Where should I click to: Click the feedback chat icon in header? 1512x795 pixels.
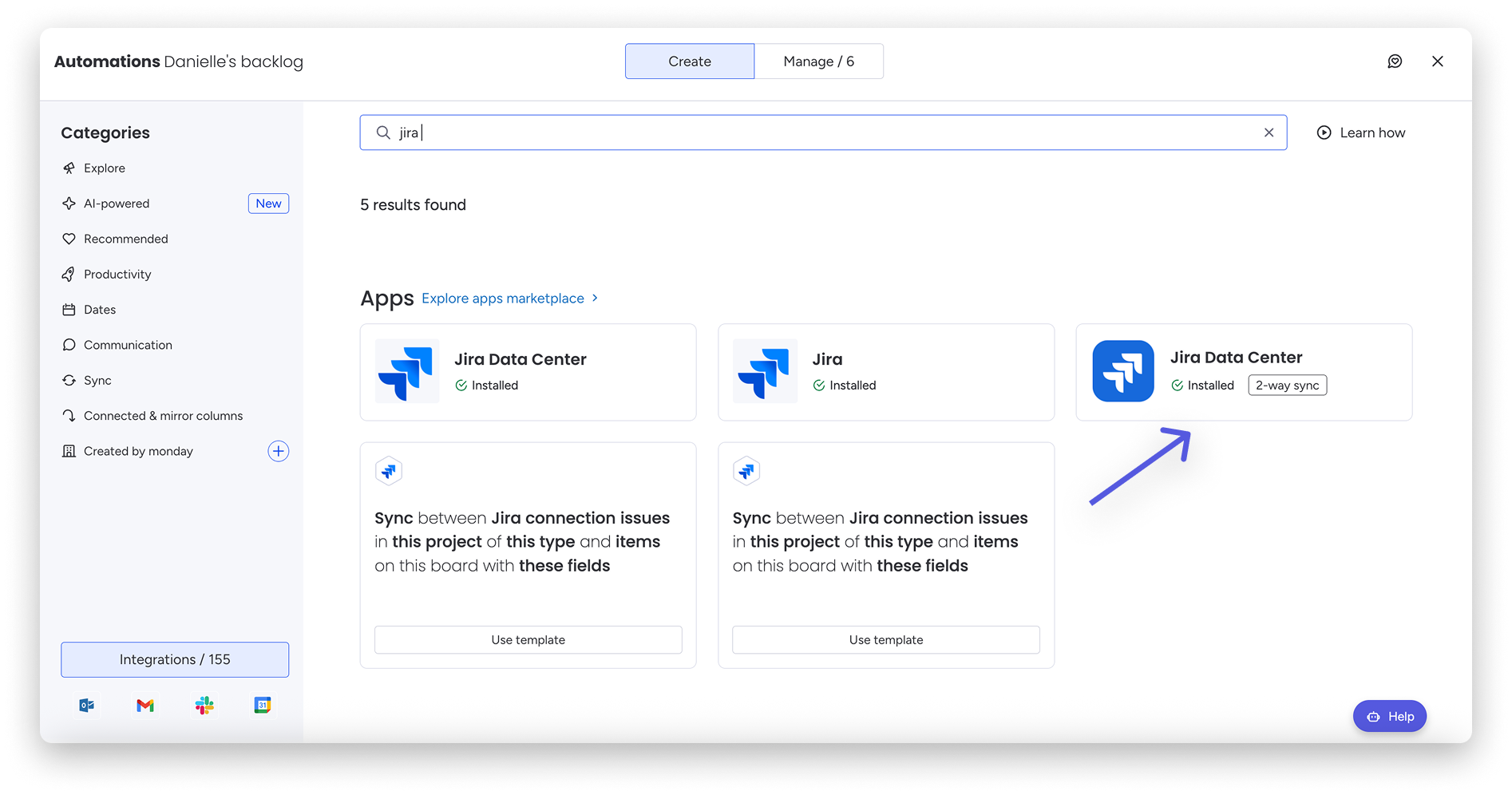coord(1395,61)
